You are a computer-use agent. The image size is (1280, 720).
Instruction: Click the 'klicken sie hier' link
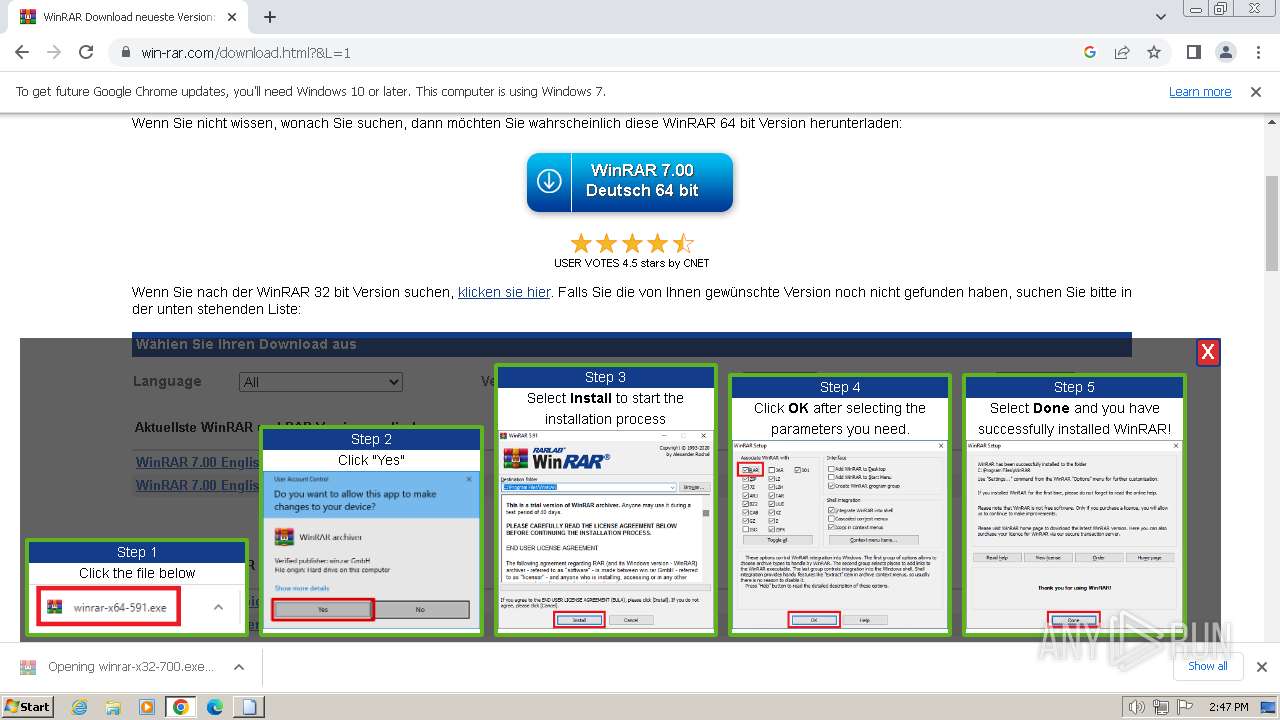(x=504, y=292)
